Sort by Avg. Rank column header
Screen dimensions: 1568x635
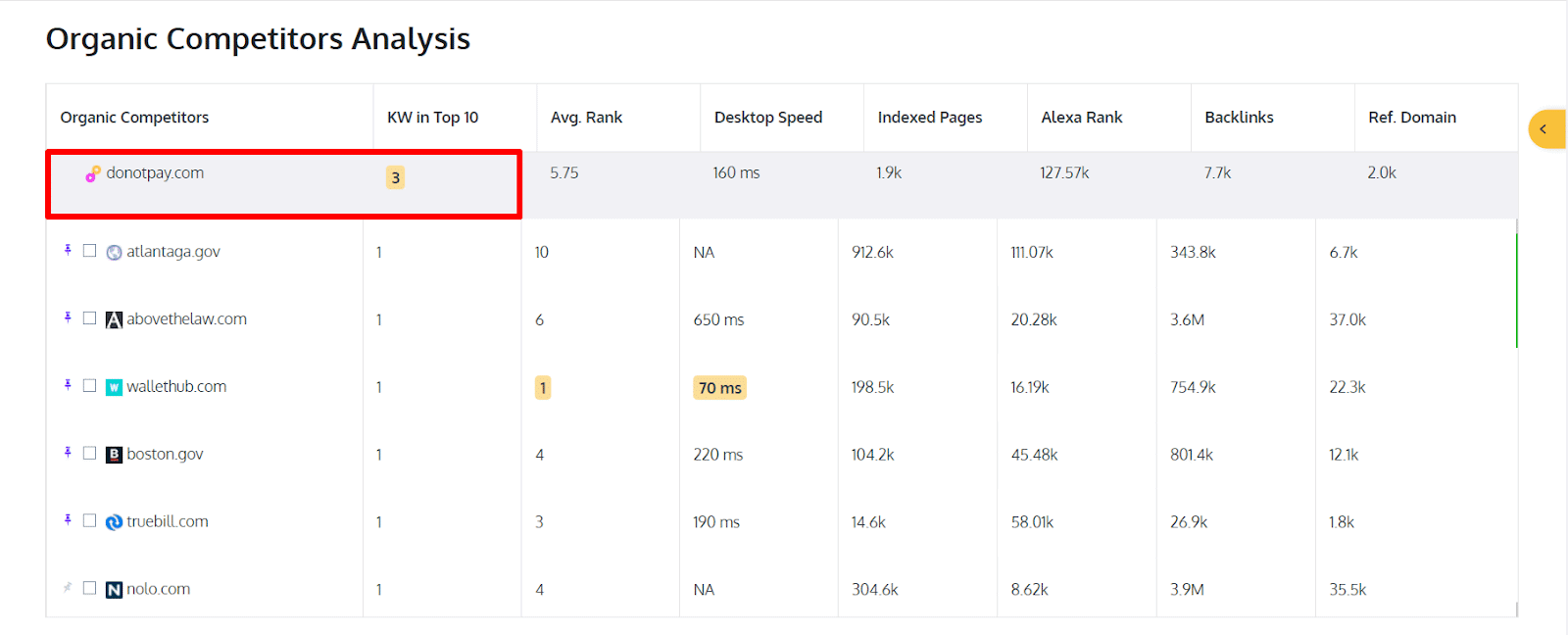tap(586, 118)
